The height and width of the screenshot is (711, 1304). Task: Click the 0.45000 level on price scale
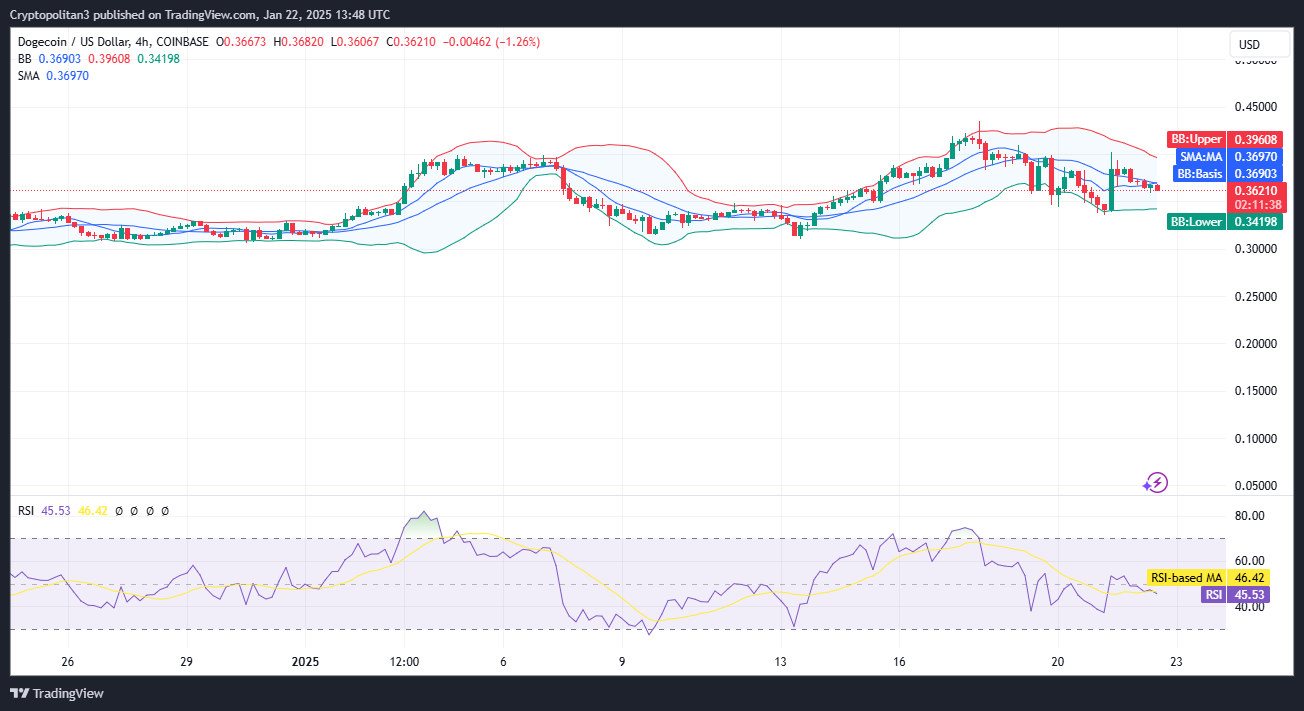[1258, 107]
